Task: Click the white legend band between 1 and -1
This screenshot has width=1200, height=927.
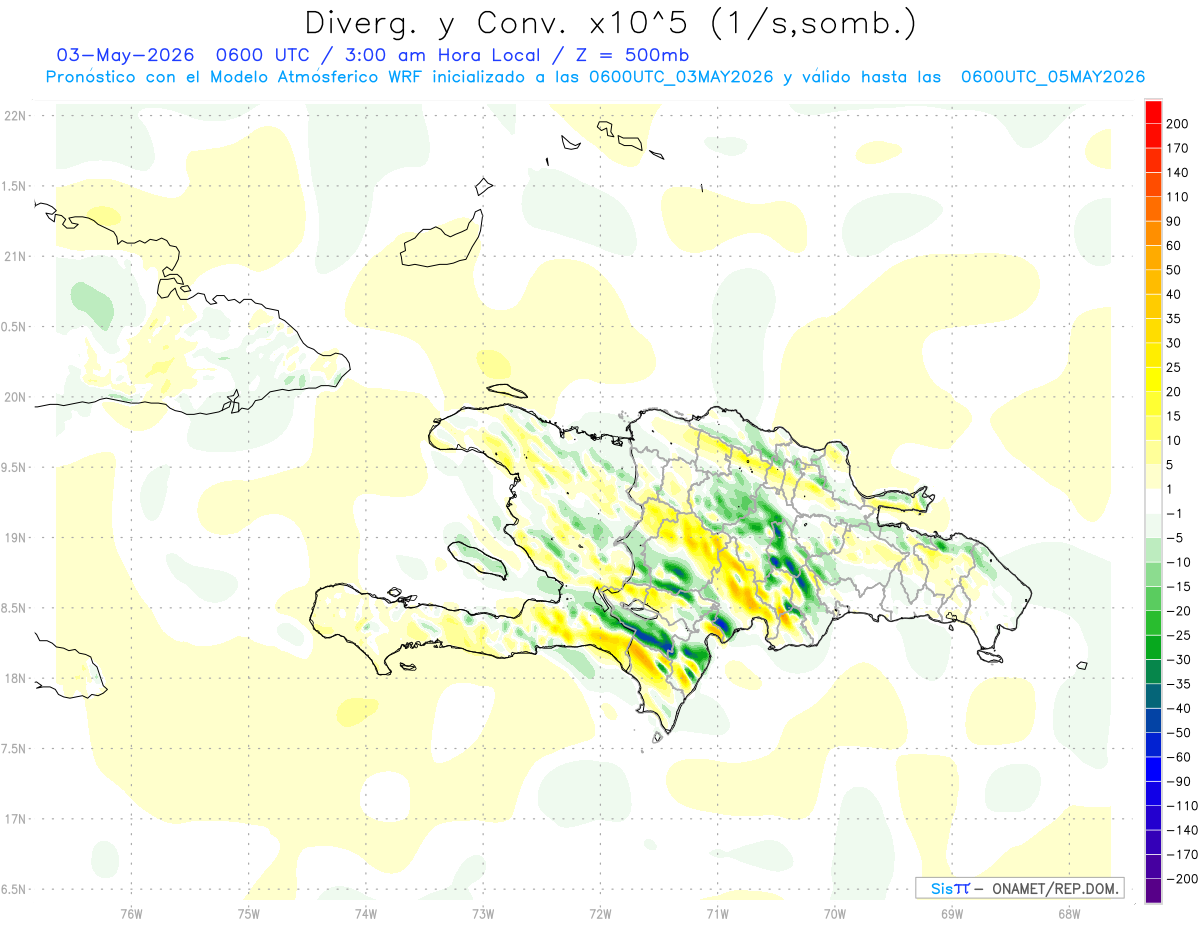Action: click(x=1154, y=501)
